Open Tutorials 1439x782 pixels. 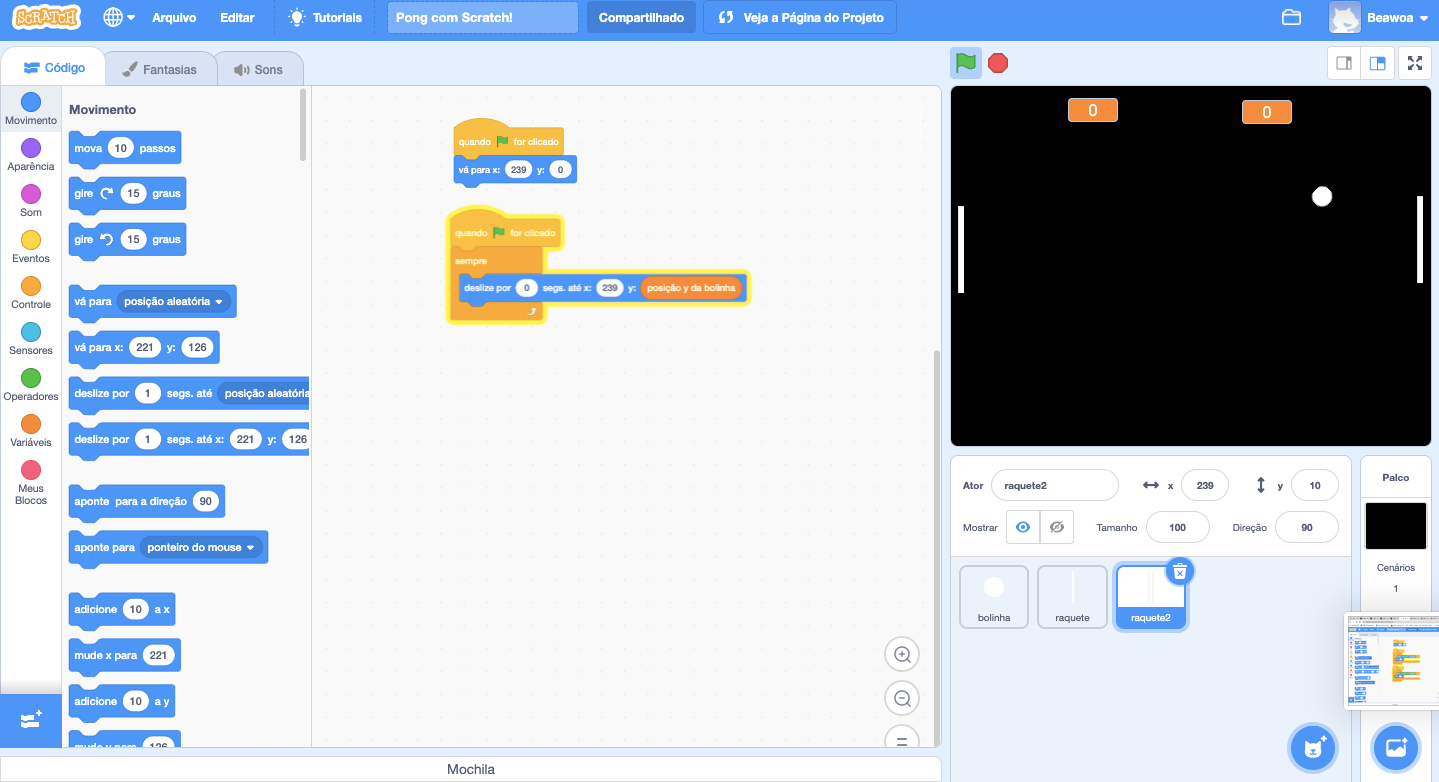click(x=325, y=17)
